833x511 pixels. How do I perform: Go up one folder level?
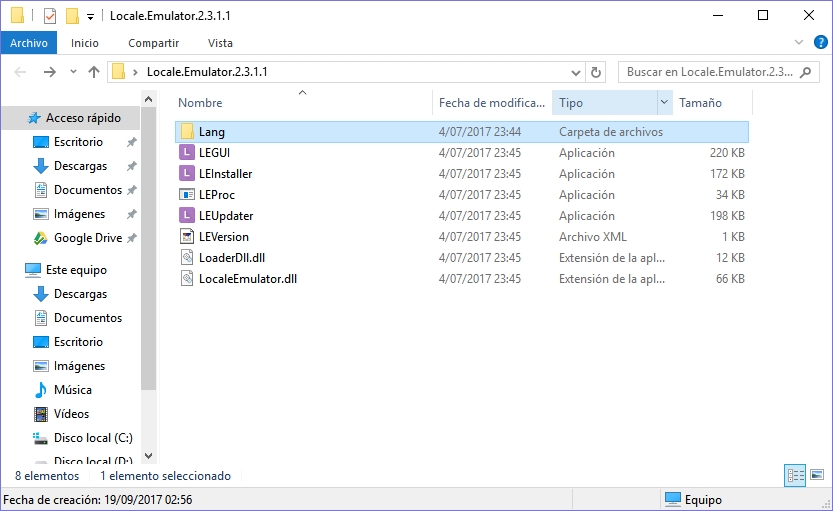[94, 72]
